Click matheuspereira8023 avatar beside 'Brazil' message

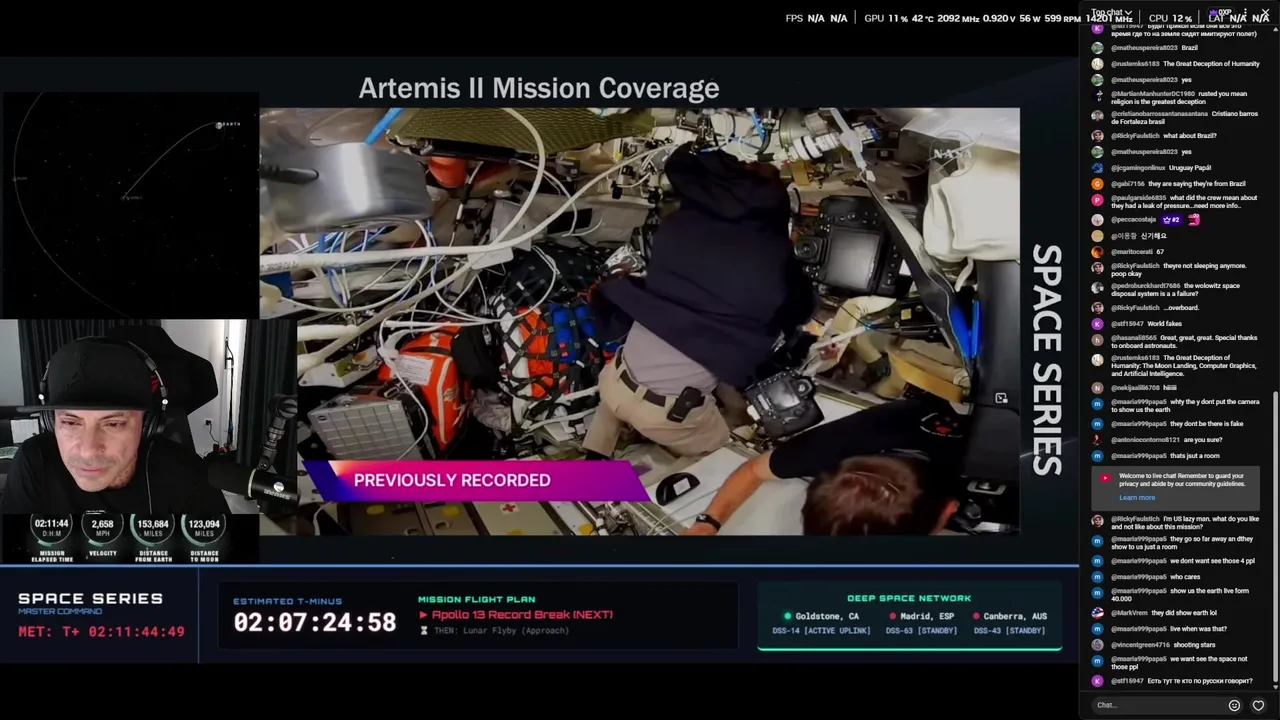pyautogui.click(x=1098, y=48)
